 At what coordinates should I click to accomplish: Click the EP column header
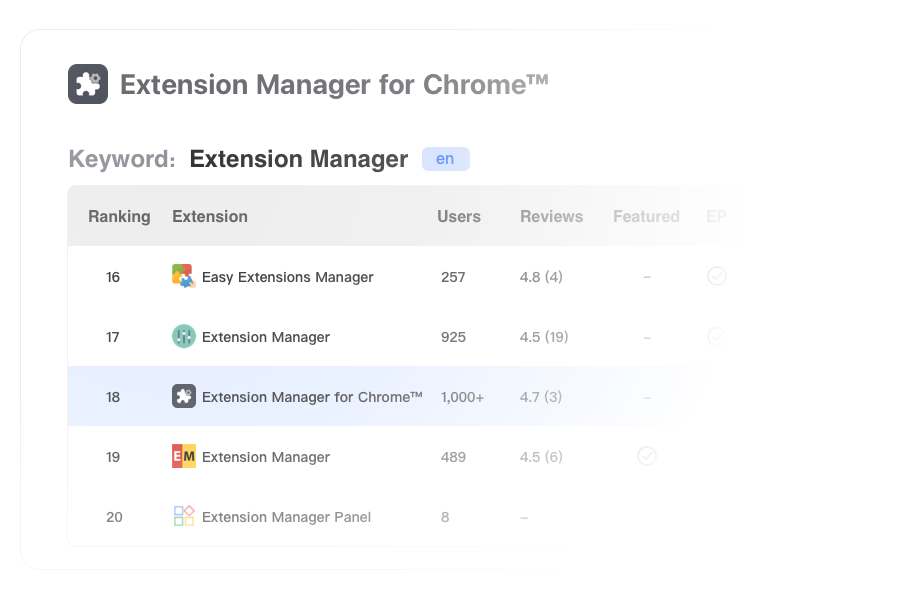716,216
